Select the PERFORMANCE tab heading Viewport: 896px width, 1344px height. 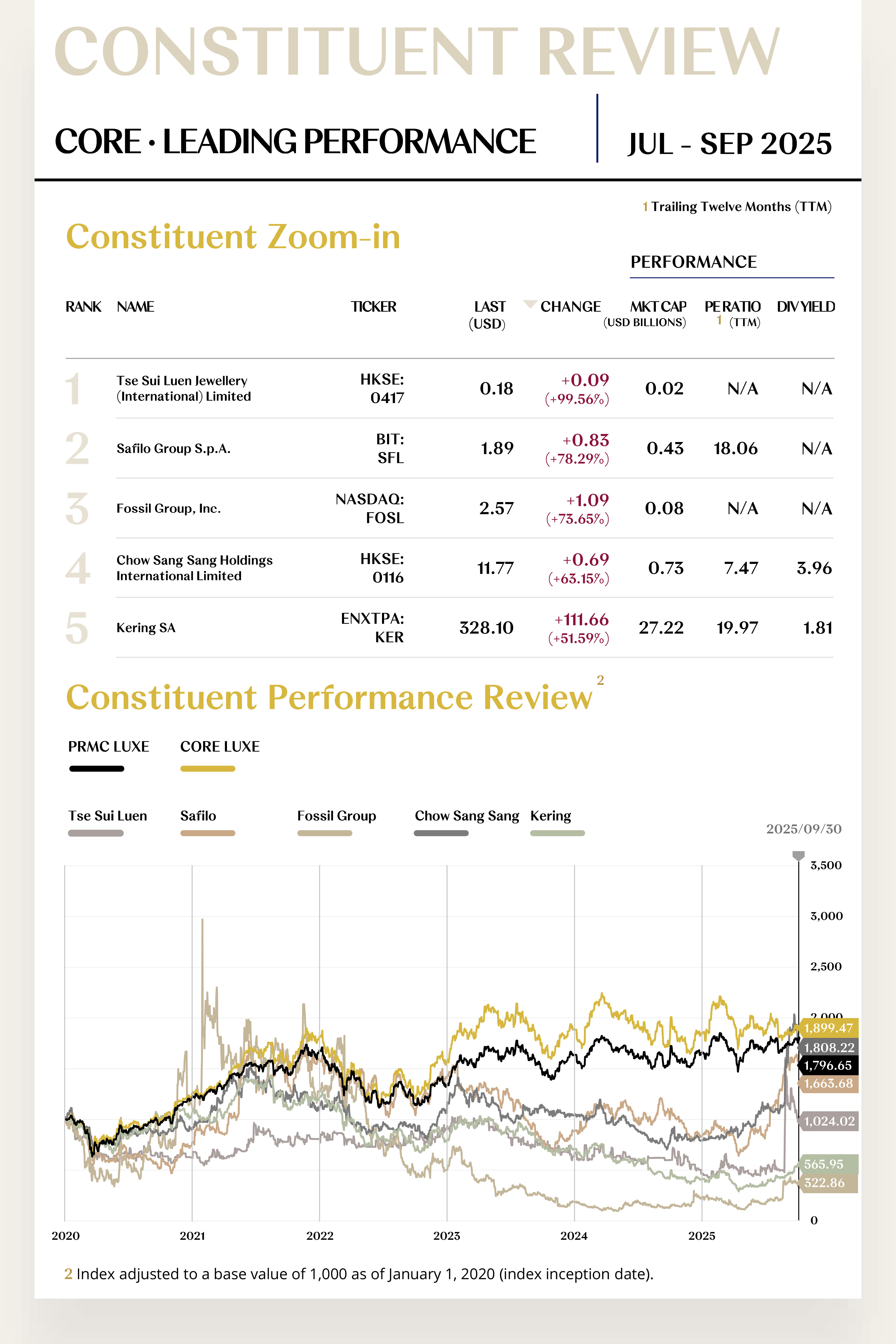coord(693,262)
